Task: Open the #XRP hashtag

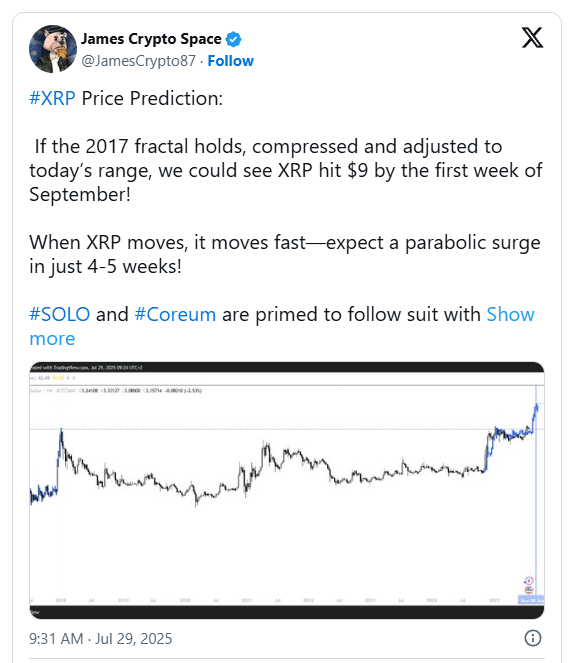Action: point(52,98)
